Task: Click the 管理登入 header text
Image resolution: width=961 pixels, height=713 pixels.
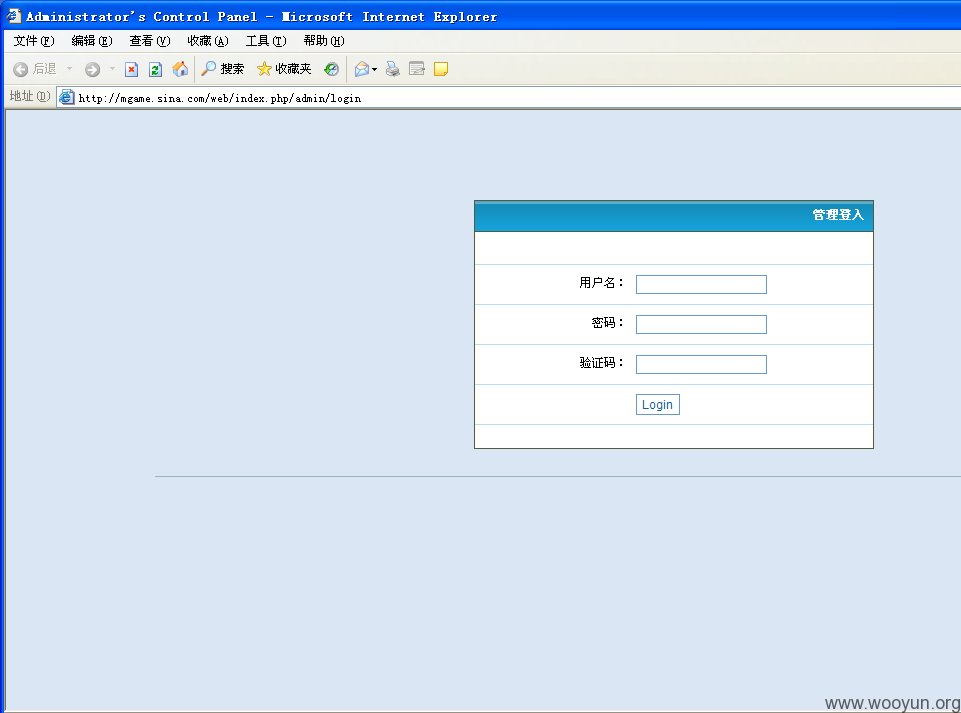Action: (x=838, y=215)
